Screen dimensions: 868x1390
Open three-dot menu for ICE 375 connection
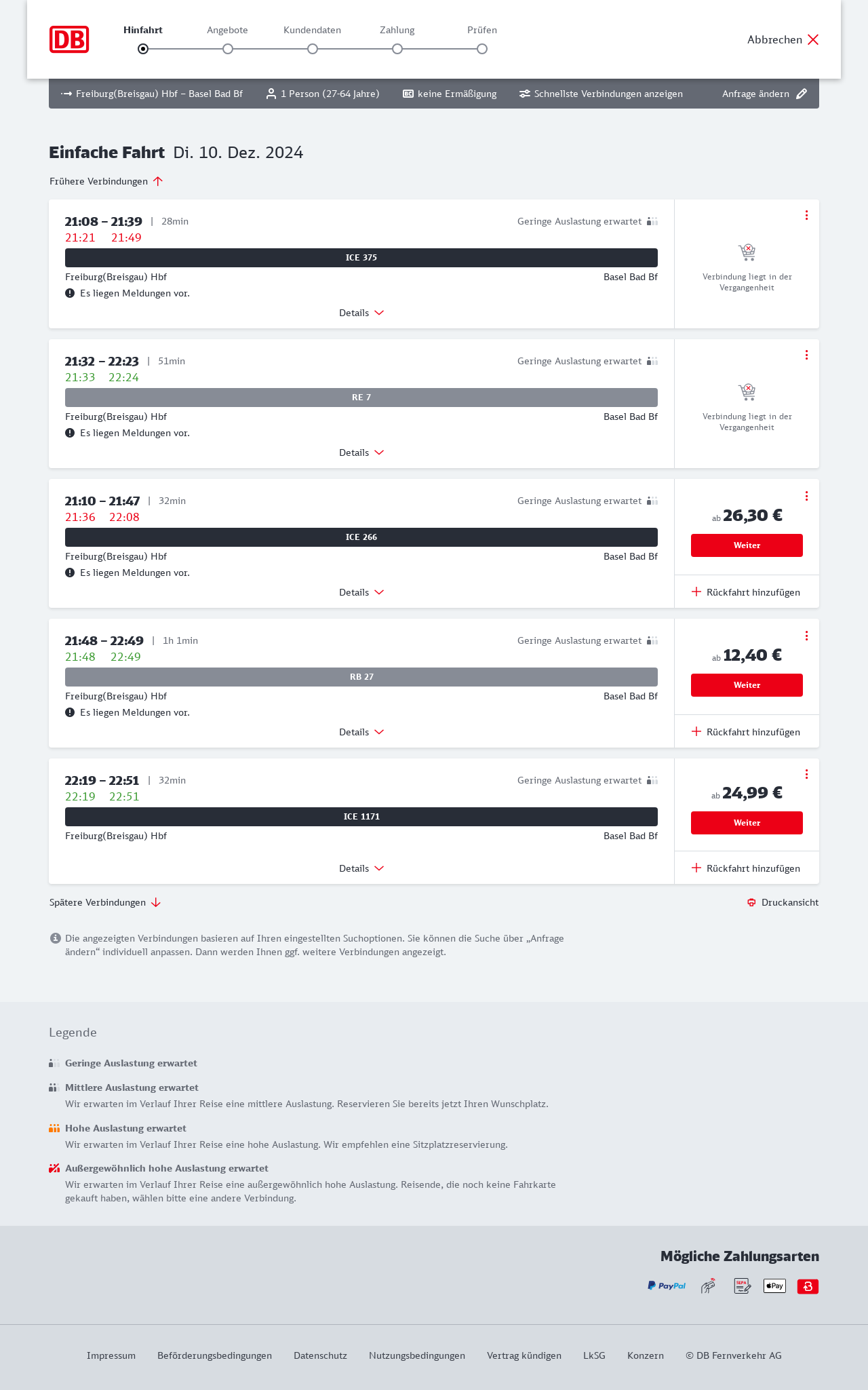806,215
